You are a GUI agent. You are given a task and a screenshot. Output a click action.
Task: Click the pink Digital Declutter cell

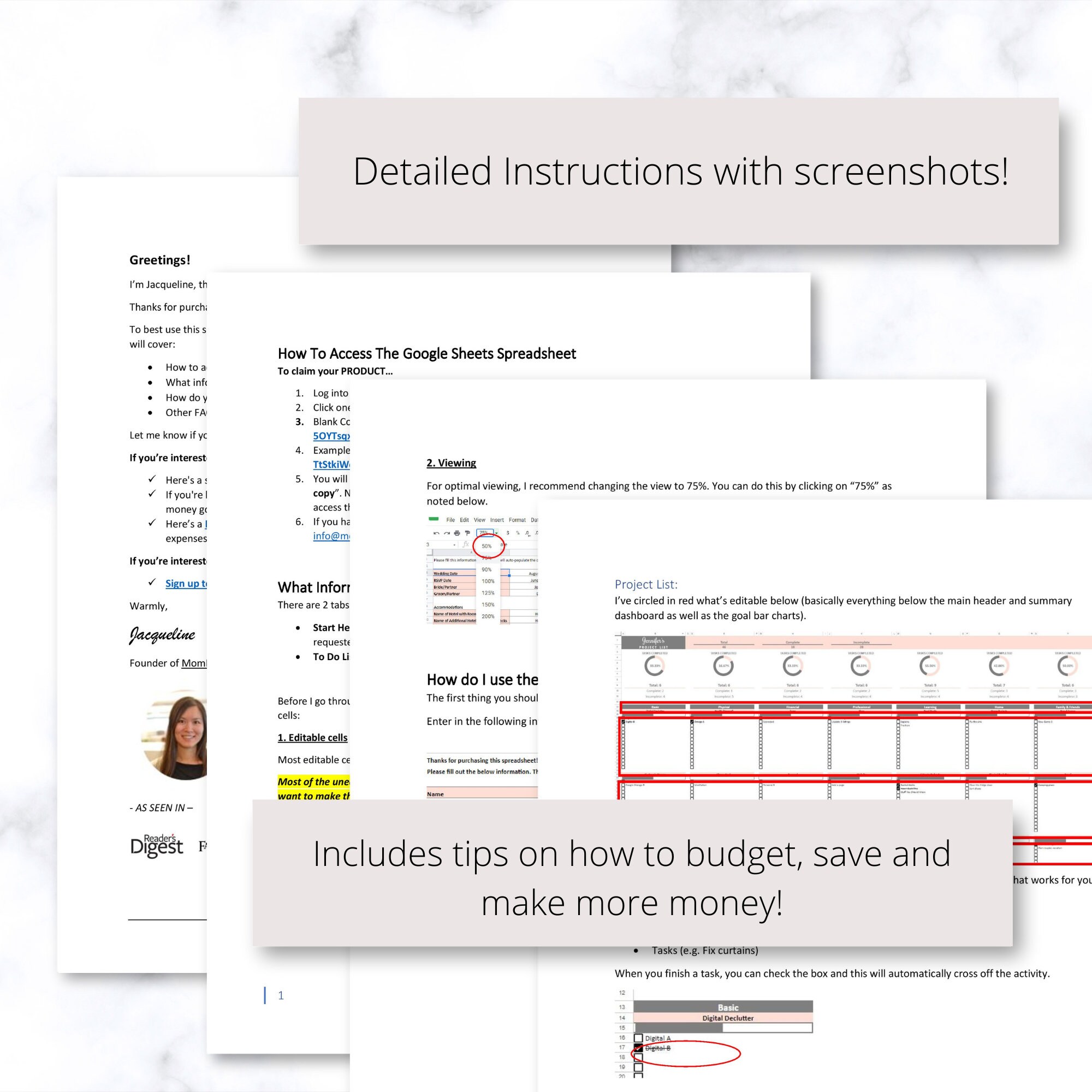click(723, 1018)
